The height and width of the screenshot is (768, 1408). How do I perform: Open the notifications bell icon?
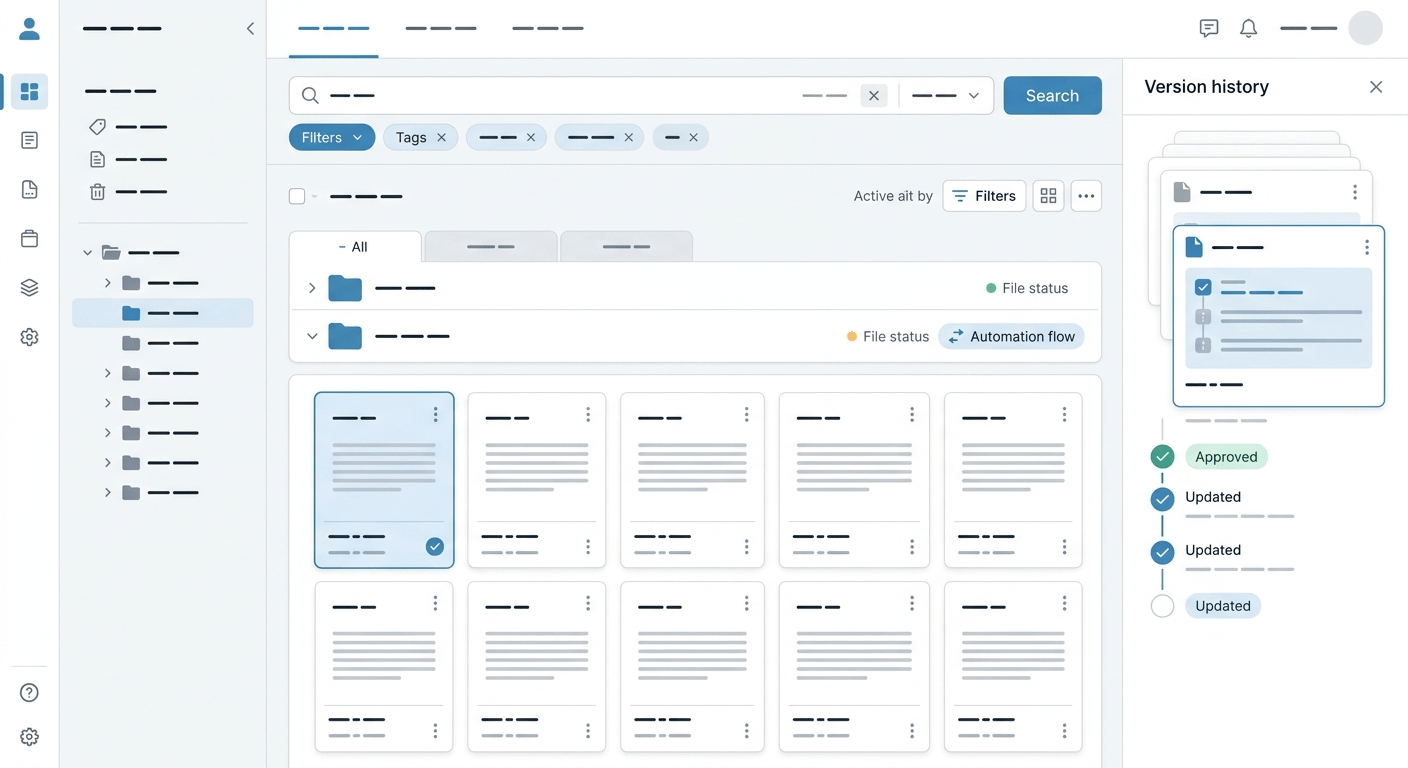pos(1248,29)
